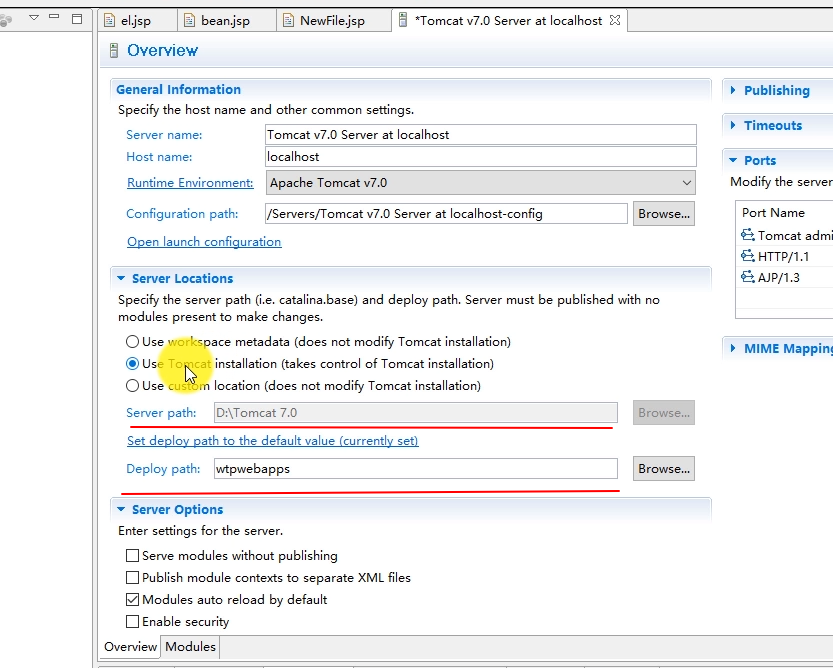This screenshot has width=833, height=668.
Task: Select the HTTP/1.1 port row
Action: pos(785,256)
